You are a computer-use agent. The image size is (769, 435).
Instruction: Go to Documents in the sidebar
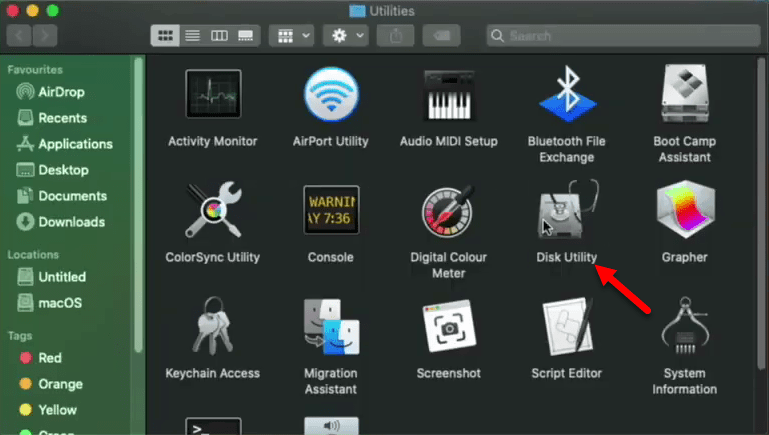(61, 196)
